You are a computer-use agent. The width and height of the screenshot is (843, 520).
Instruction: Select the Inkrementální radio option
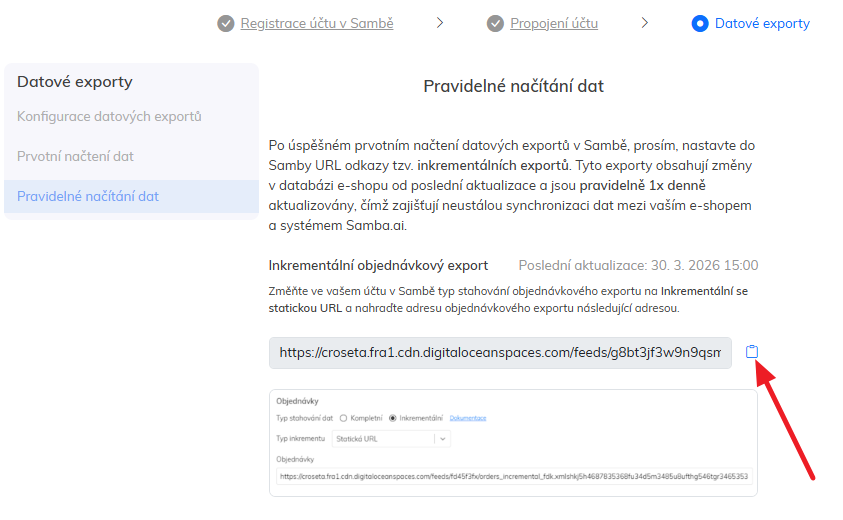pyautogui.click(x=393, y=418)
